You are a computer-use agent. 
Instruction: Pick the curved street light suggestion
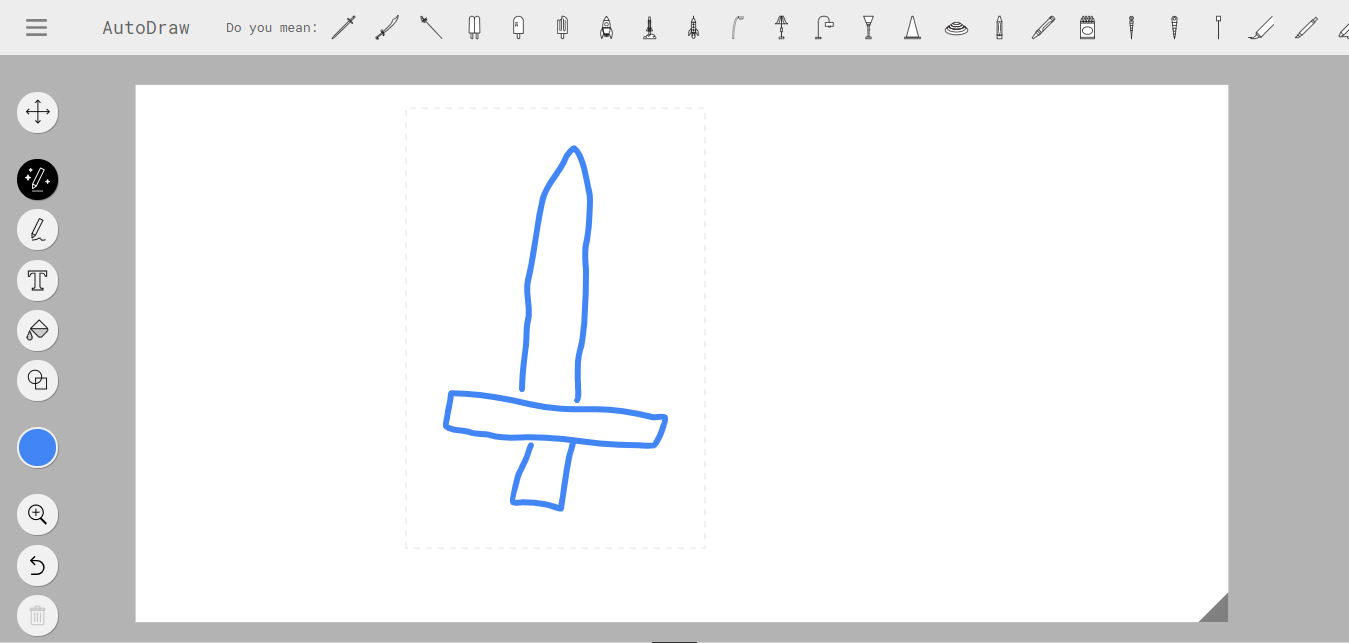737,27
